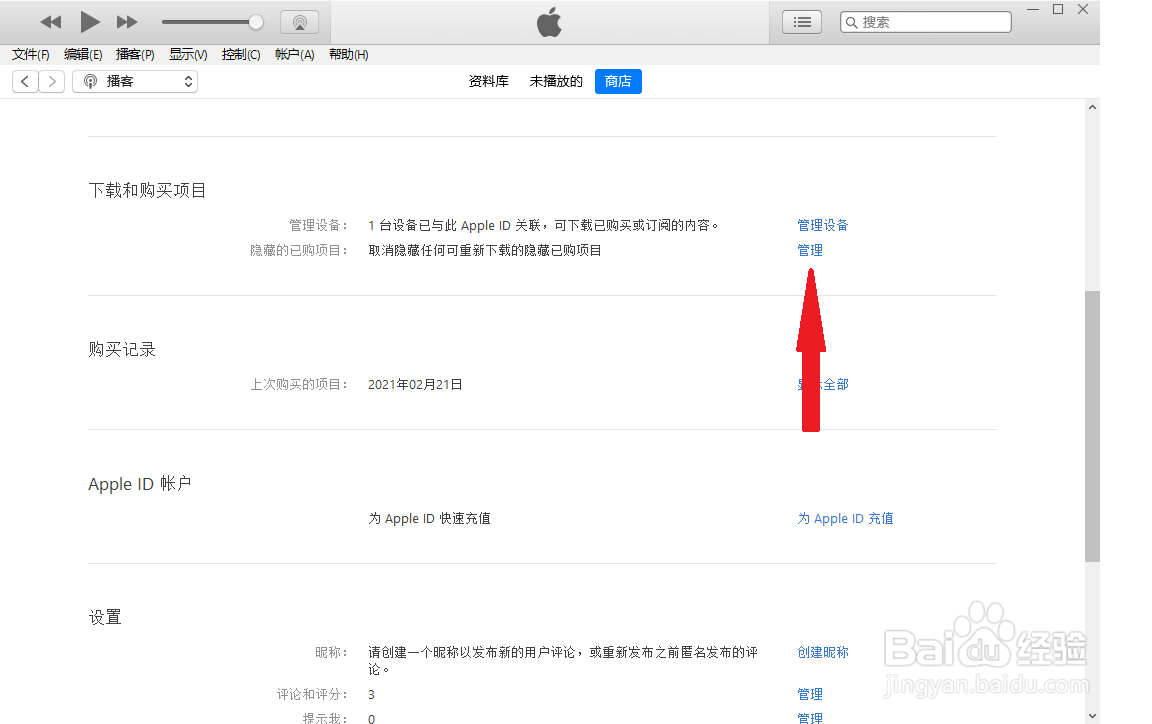
Task: Click the search magnifier icon
Action: pyautogui.click(x=852, y=22)
